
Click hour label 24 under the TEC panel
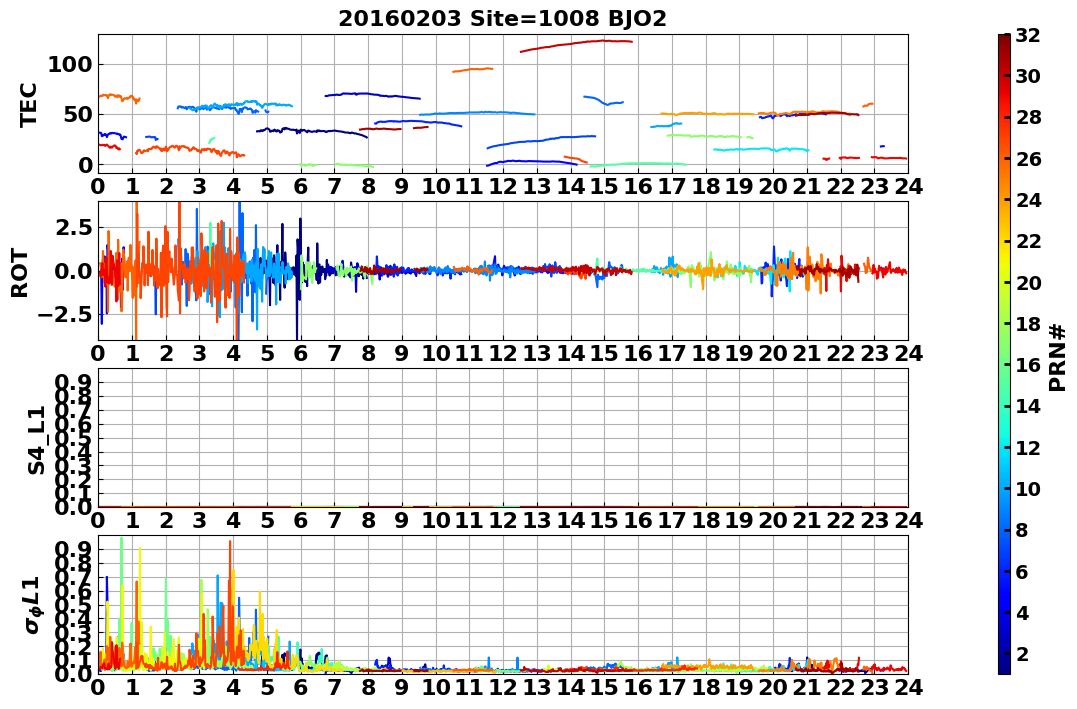(x=908, y=185)
